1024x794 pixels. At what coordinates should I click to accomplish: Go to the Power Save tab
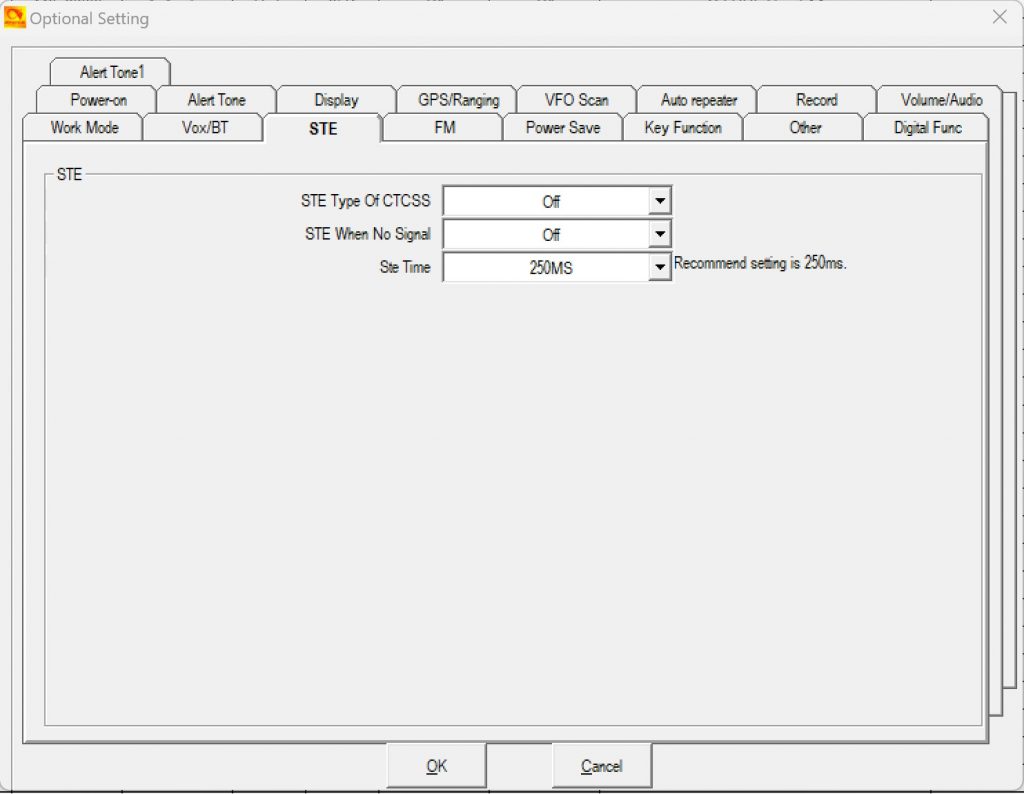pyautogui.click(x=563, y=128)
